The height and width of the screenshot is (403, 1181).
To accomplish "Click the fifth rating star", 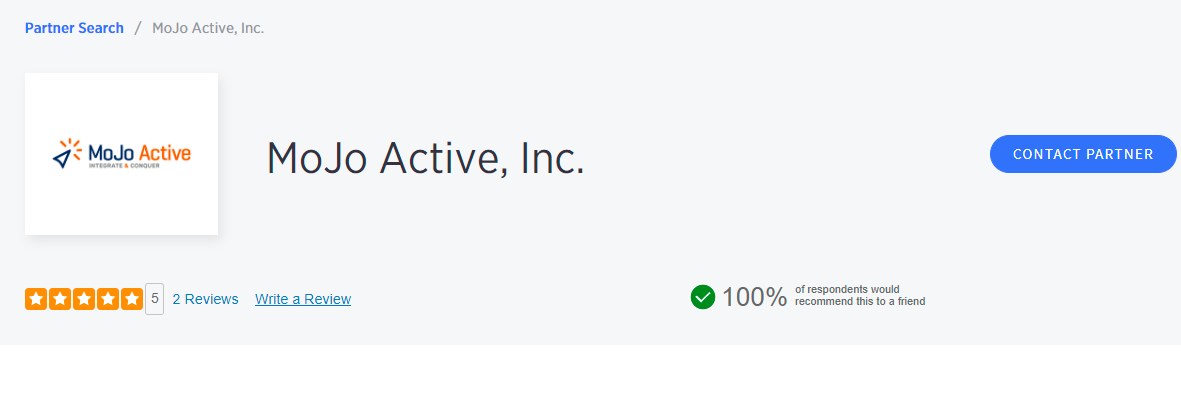I will (131, 299).
